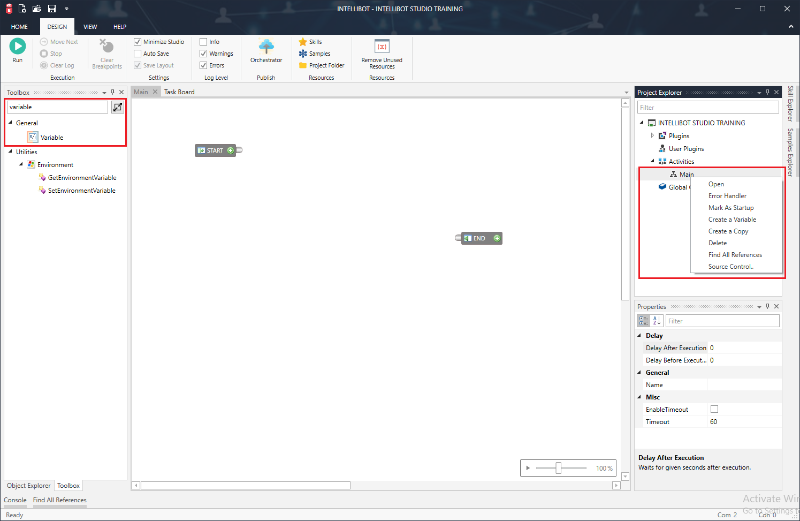Screen dimensions: 800x521
Task: Choose Create a Variable from context menu
Action: point(732,219)
